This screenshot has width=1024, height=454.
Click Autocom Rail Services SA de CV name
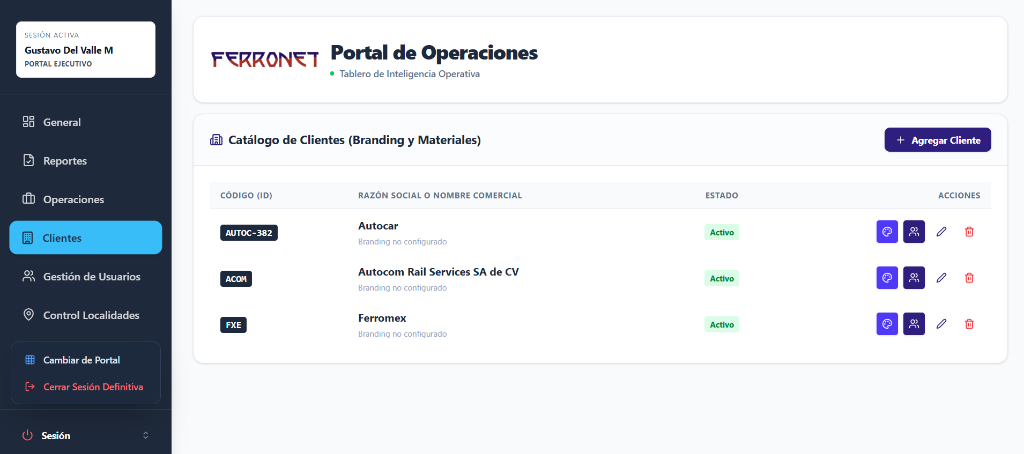pyautogui.click(x=438, y=272)
